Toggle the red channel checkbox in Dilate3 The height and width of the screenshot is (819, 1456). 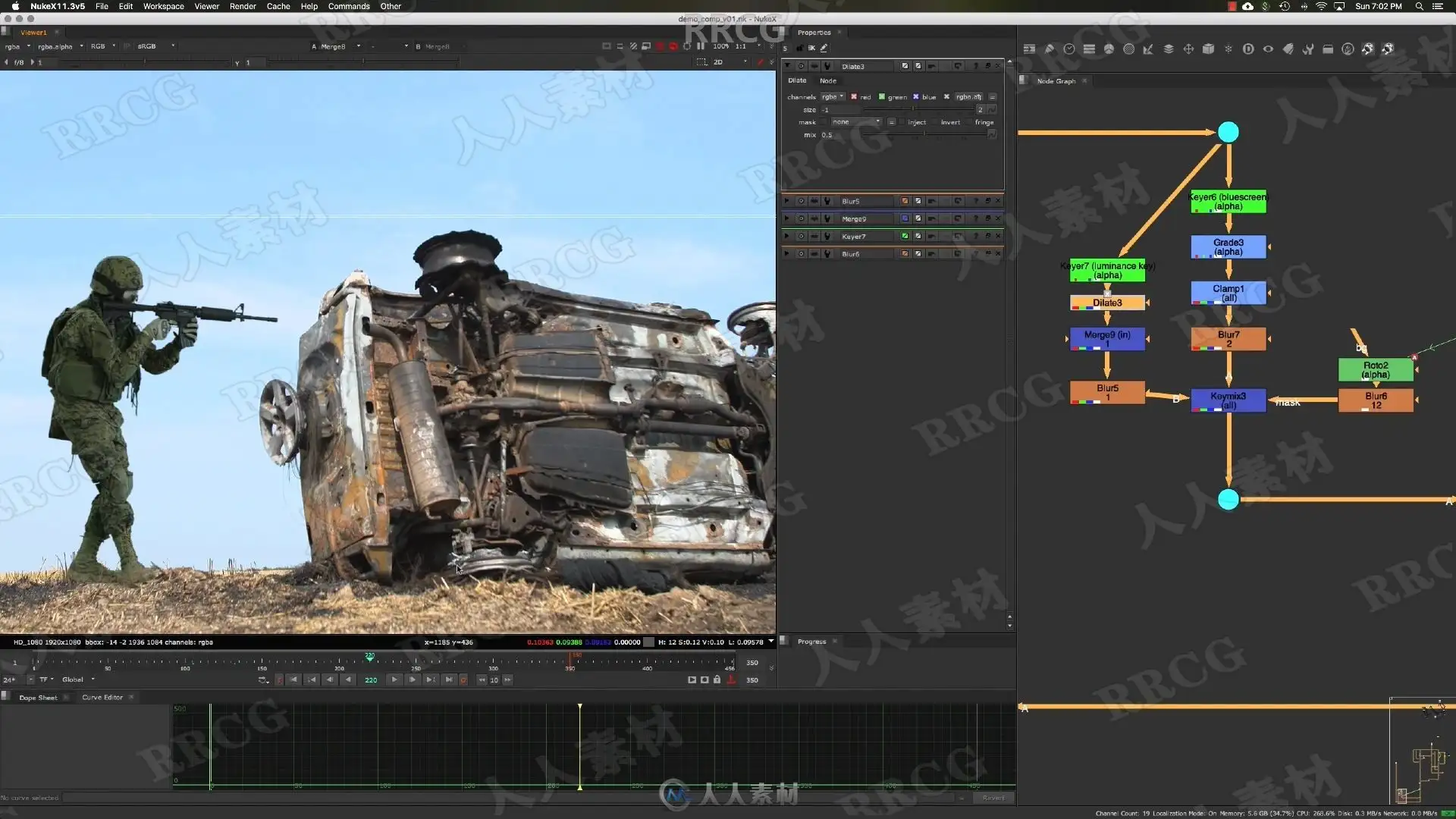(x=854, y=97)
